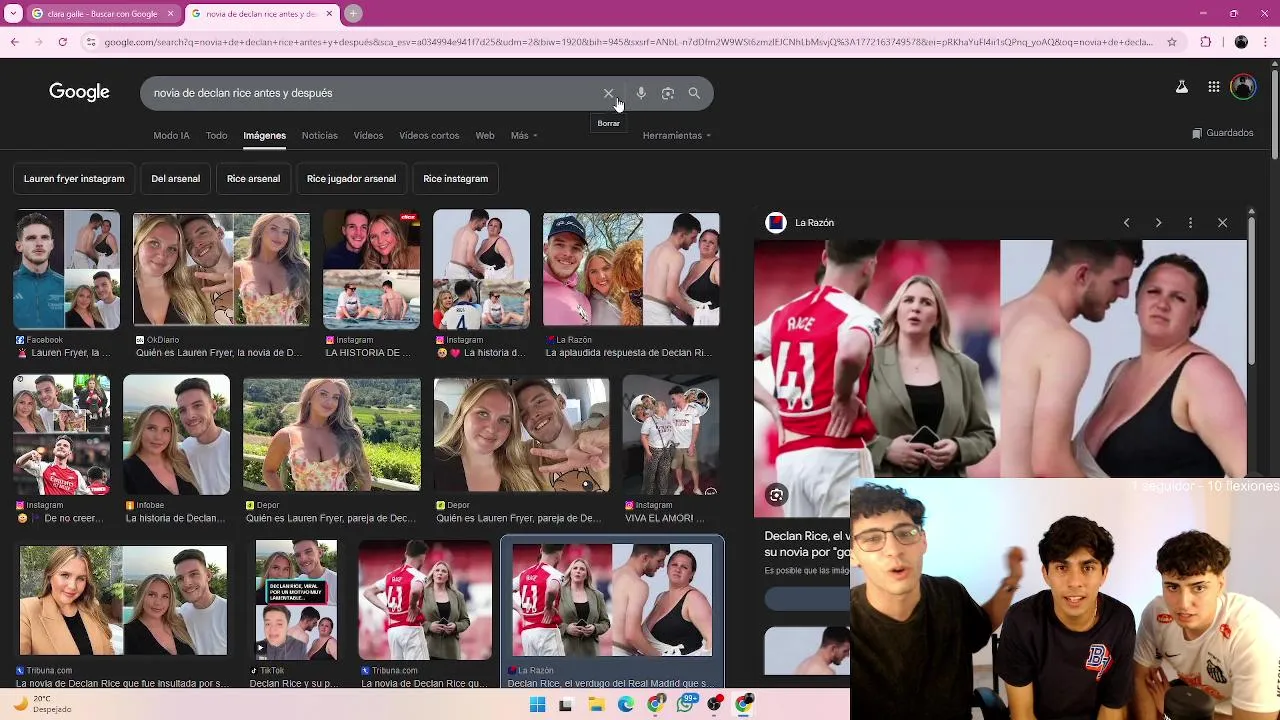Expand the Más dropdown

pos(524,136)
